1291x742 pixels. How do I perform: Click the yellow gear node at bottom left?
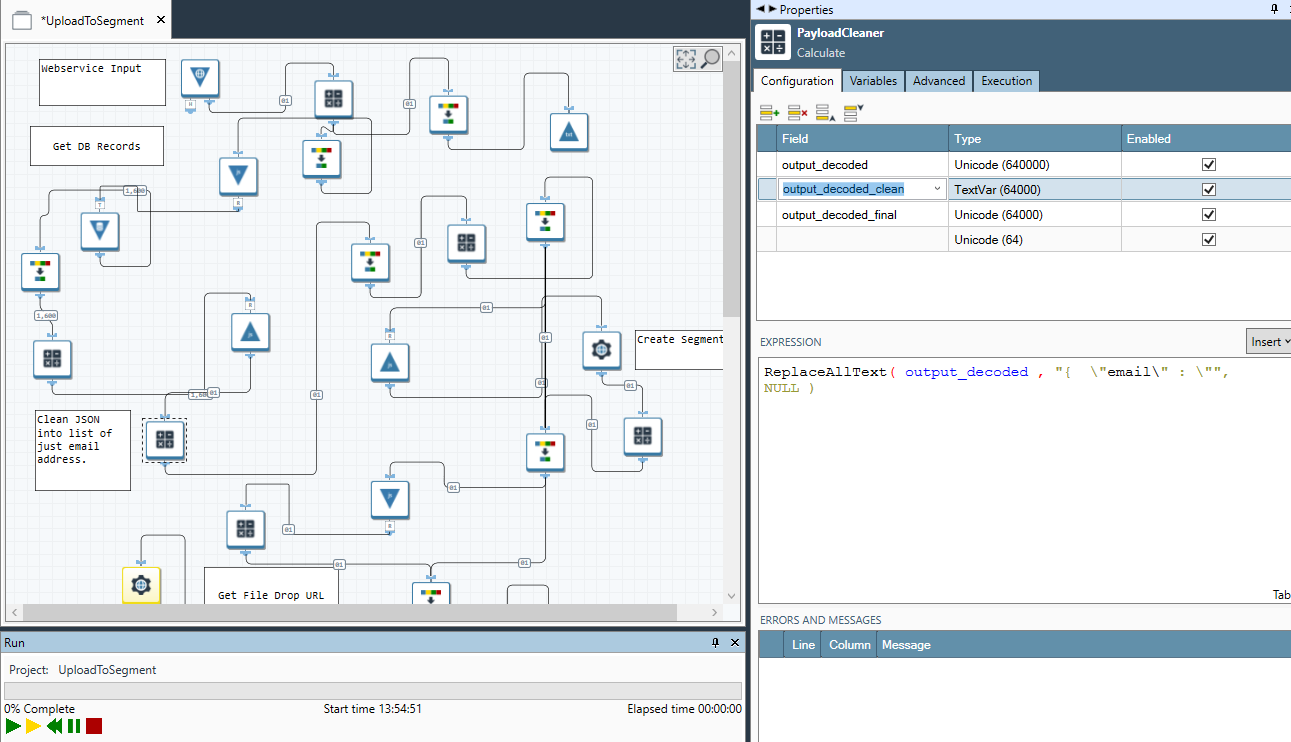(x=141, y=584)
